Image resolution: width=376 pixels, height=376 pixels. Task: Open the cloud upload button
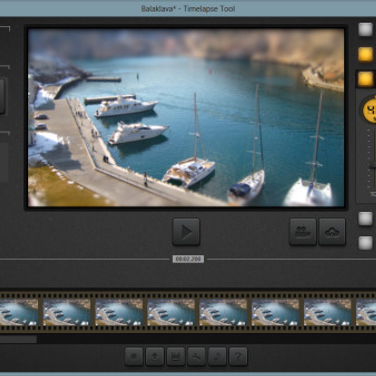[332, 232]
